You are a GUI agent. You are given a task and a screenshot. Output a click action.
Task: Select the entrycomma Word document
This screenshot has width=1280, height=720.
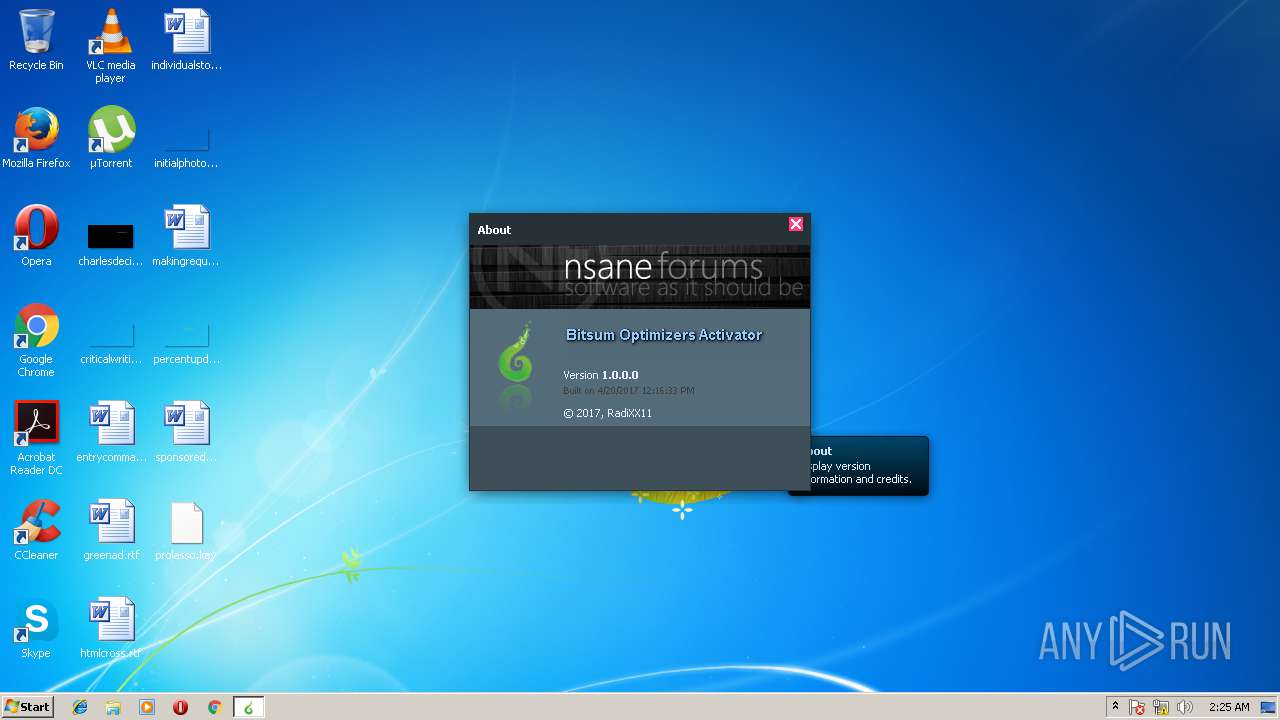111,432
